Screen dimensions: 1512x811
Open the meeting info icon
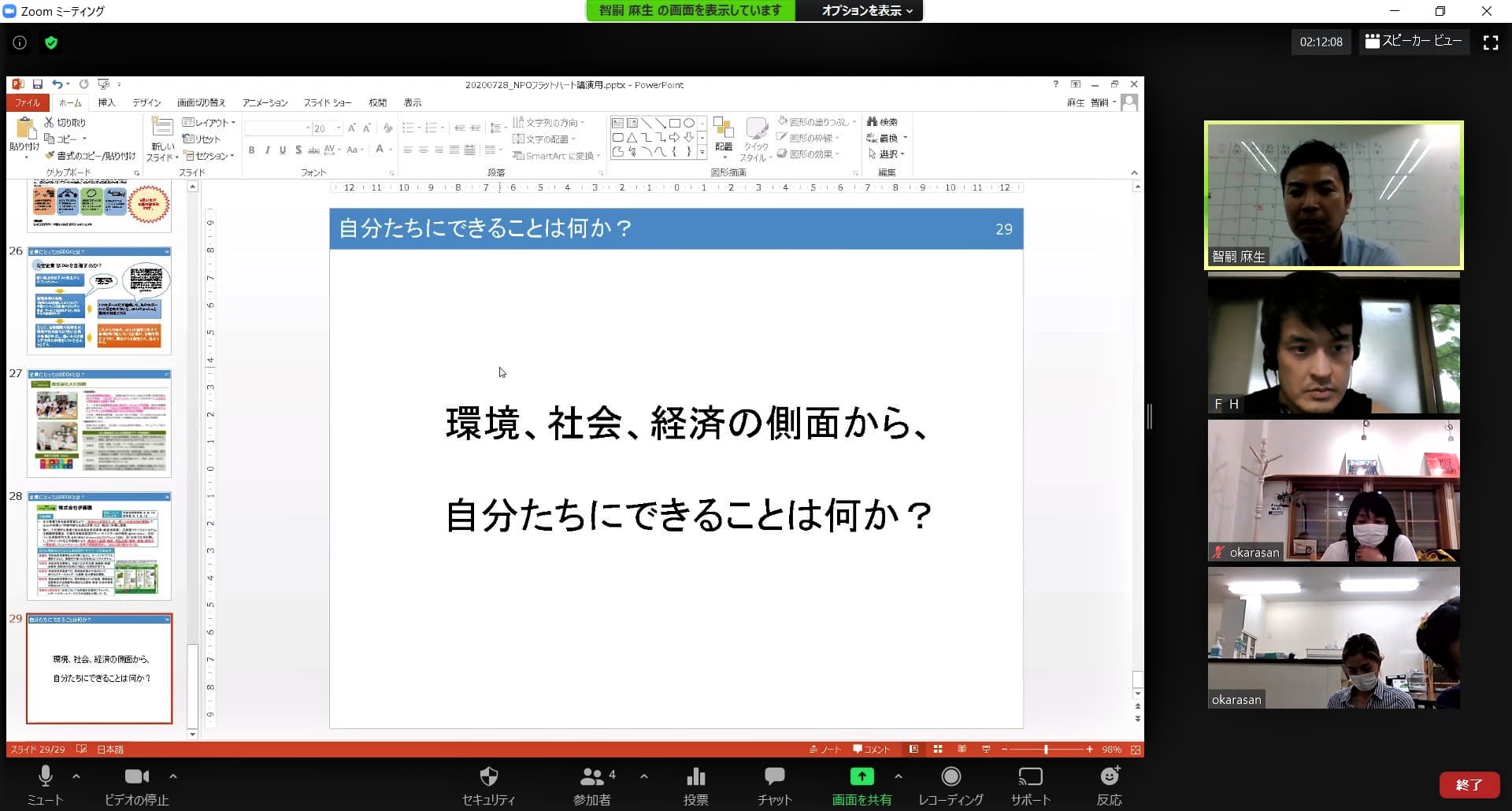coord(20,43)
